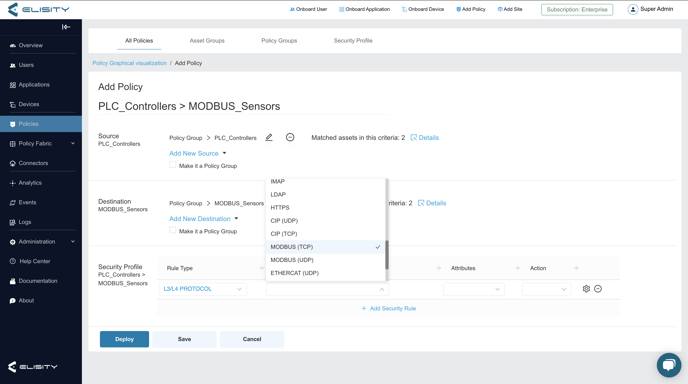Click Add Policy shortcut in top bar
The height and width of the screenshot is (384, 688).
tap(471, 9)
